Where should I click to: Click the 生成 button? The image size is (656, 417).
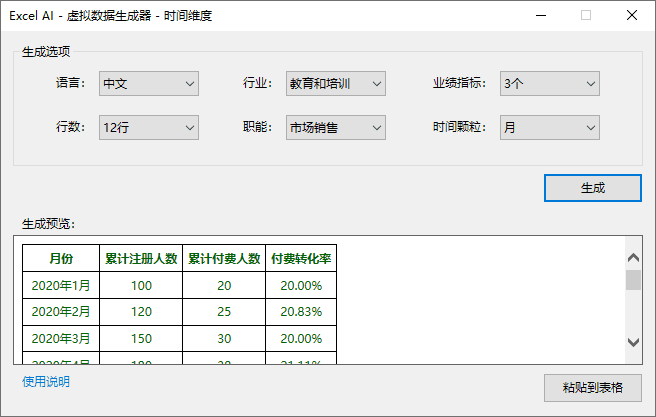[x=592, y=188]
